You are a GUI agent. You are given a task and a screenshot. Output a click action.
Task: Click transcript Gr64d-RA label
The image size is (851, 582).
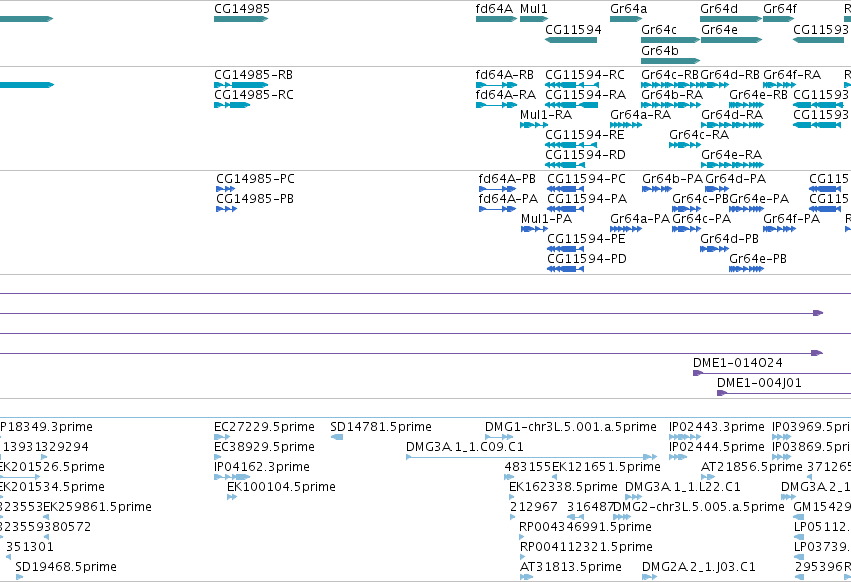coord(732,115)
